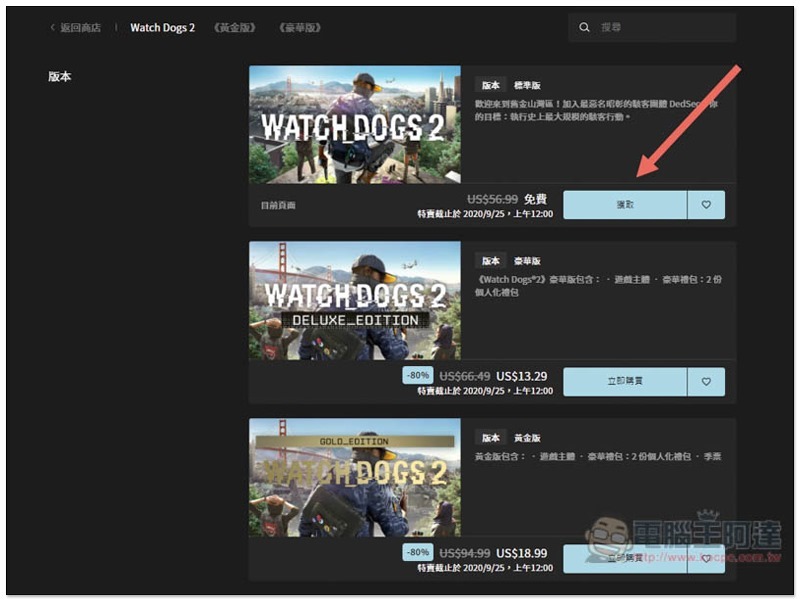Switch to the 《豪華版》 tab
The width and height of the screenshot is (800, 602).
pyautogui.click(x=300, y=28)
